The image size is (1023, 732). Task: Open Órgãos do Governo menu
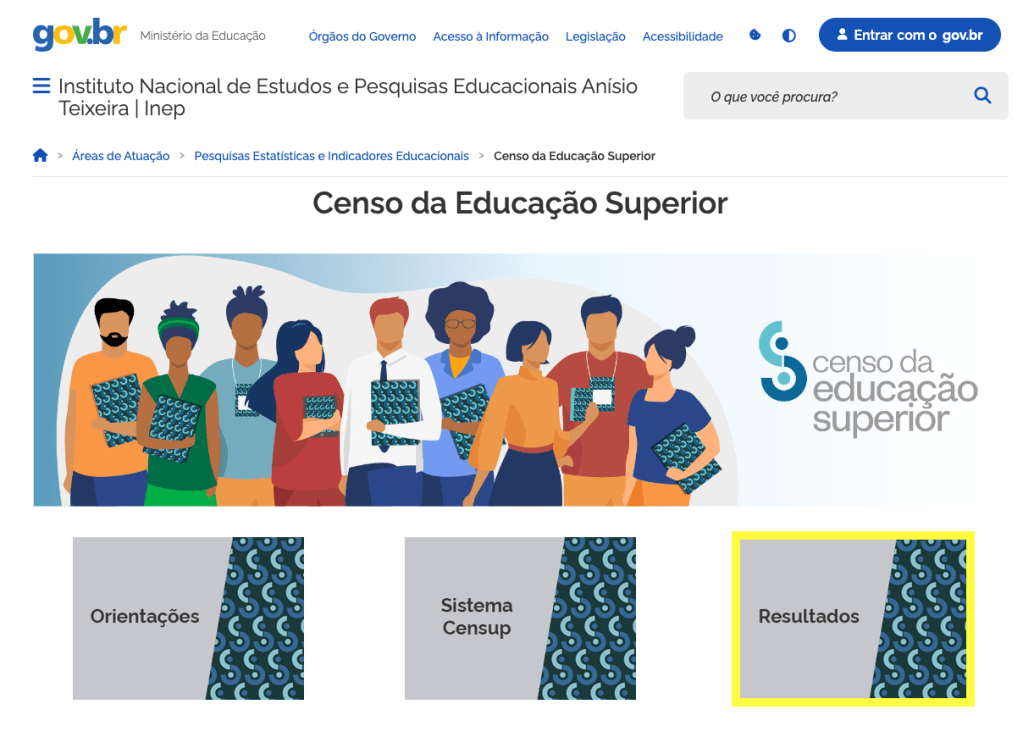pyautogui.click(x=362, y=37)
